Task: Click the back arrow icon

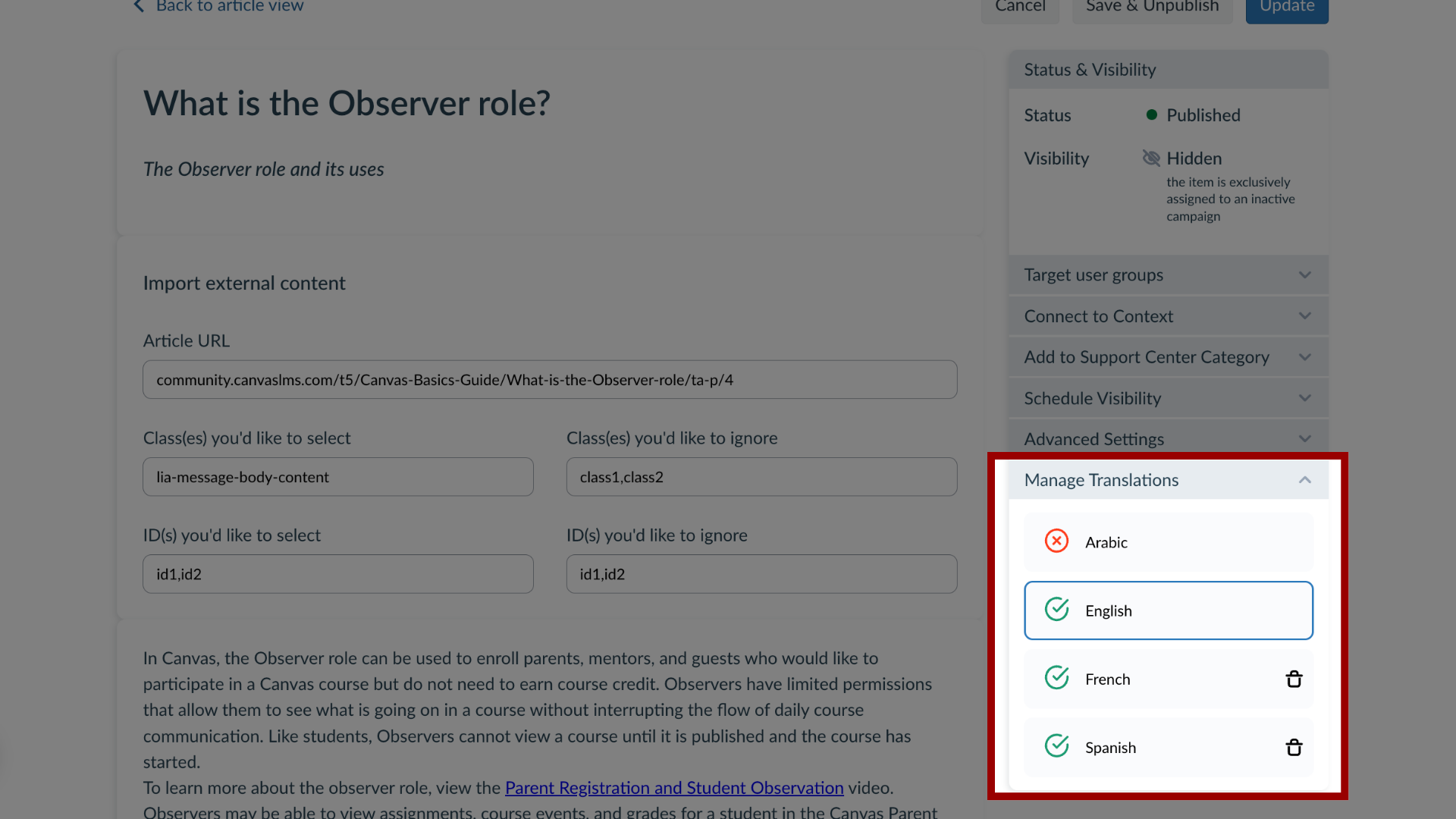Action: pyautogui.click(x=139, y=6)
